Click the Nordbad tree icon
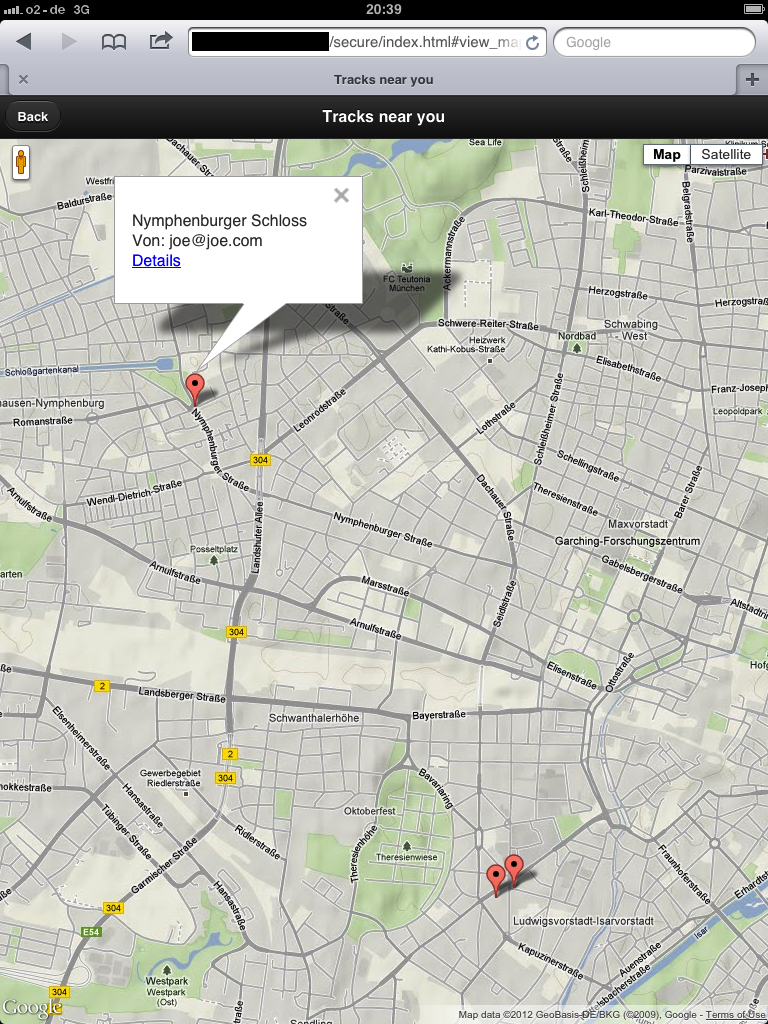Image resolution: width=768 pixels, height=1024 pixels. pos(577,348)
